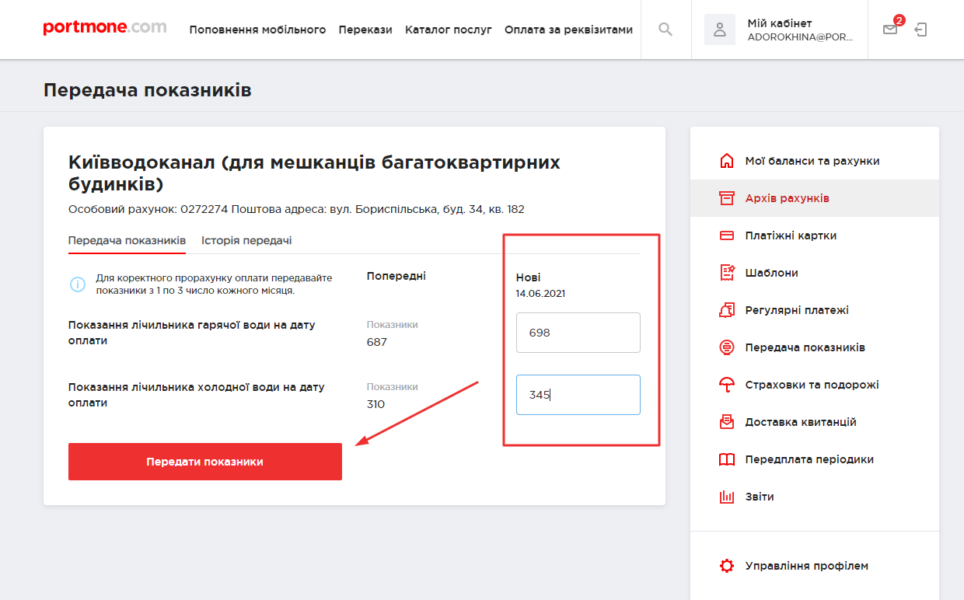Focus hot water reading field 698
This screenshot has height=600, width=964.
click(578, 333)
